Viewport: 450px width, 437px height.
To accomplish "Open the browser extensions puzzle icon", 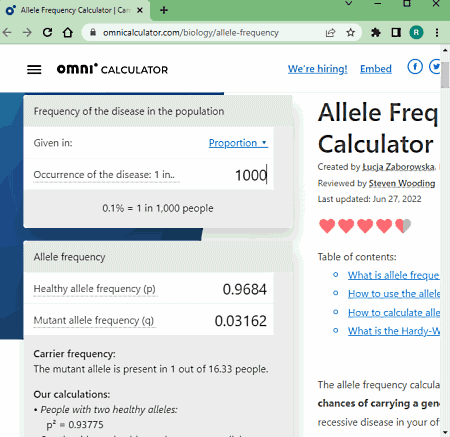I will coord(376,33).
